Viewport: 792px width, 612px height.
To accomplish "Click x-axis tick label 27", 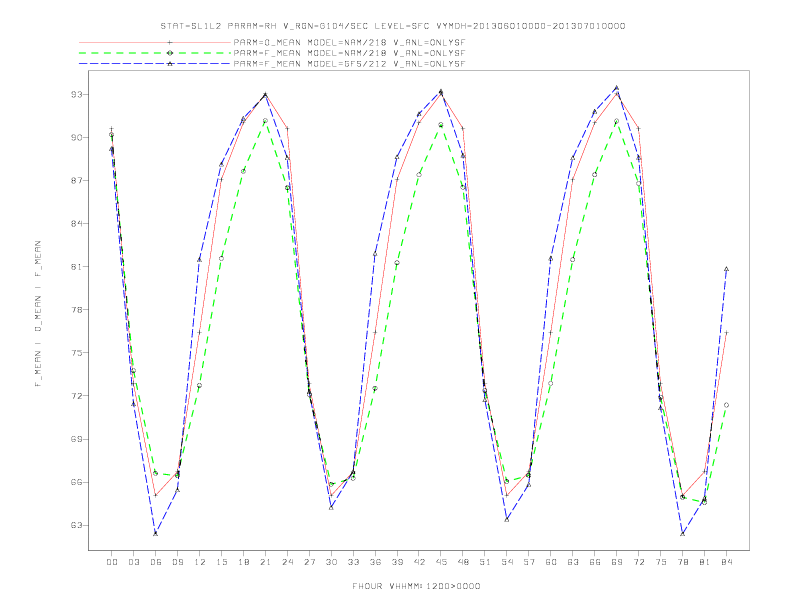I will [309, 562].
